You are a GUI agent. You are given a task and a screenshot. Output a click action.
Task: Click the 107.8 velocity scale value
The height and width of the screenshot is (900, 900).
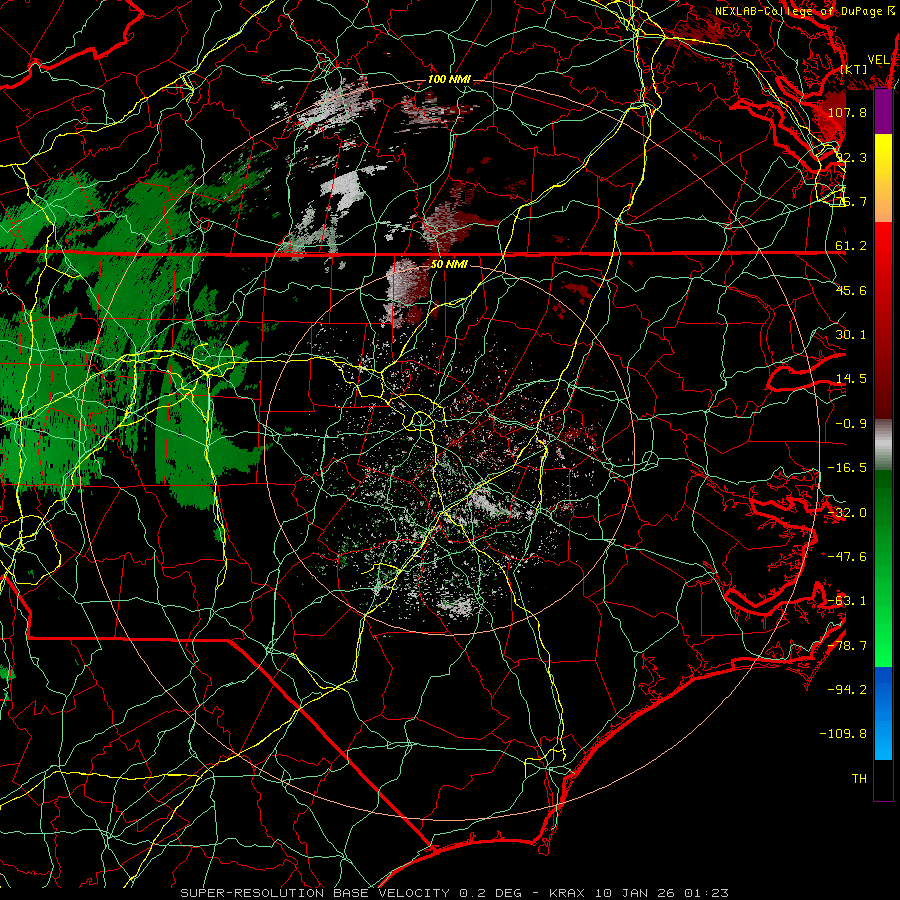click(847, 112)
